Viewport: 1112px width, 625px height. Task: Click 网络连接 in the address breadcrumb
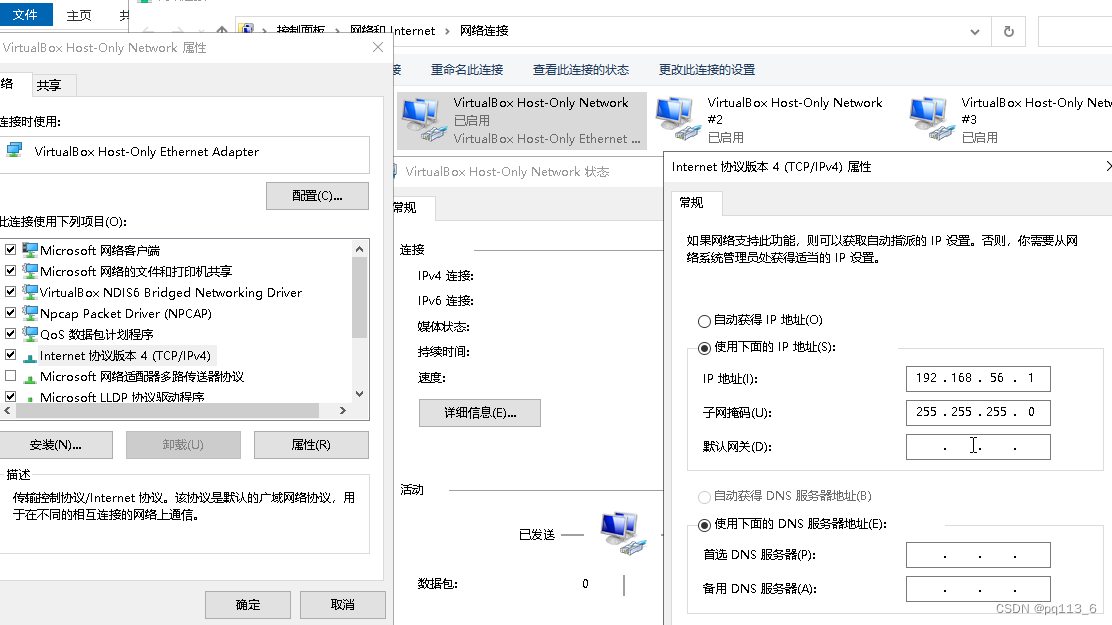click(x=484, y=31)
